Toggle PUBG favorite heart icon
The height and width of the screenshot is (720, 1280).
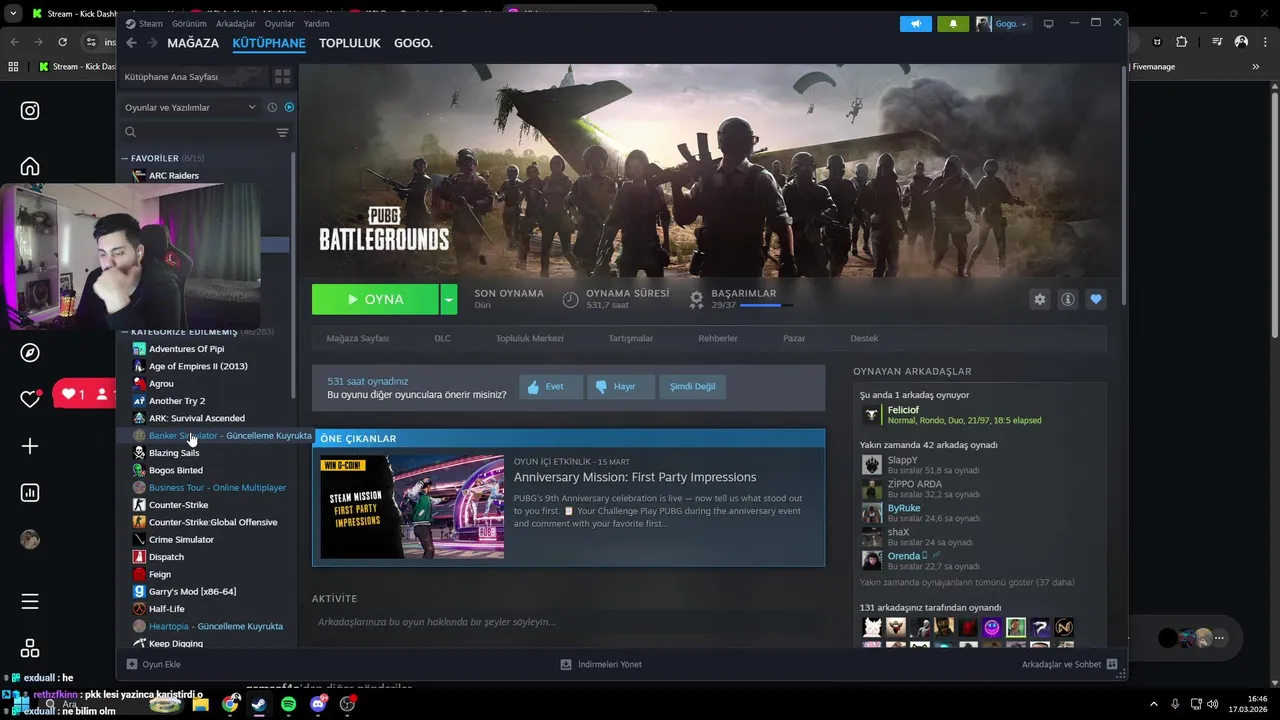point(1096,299)
